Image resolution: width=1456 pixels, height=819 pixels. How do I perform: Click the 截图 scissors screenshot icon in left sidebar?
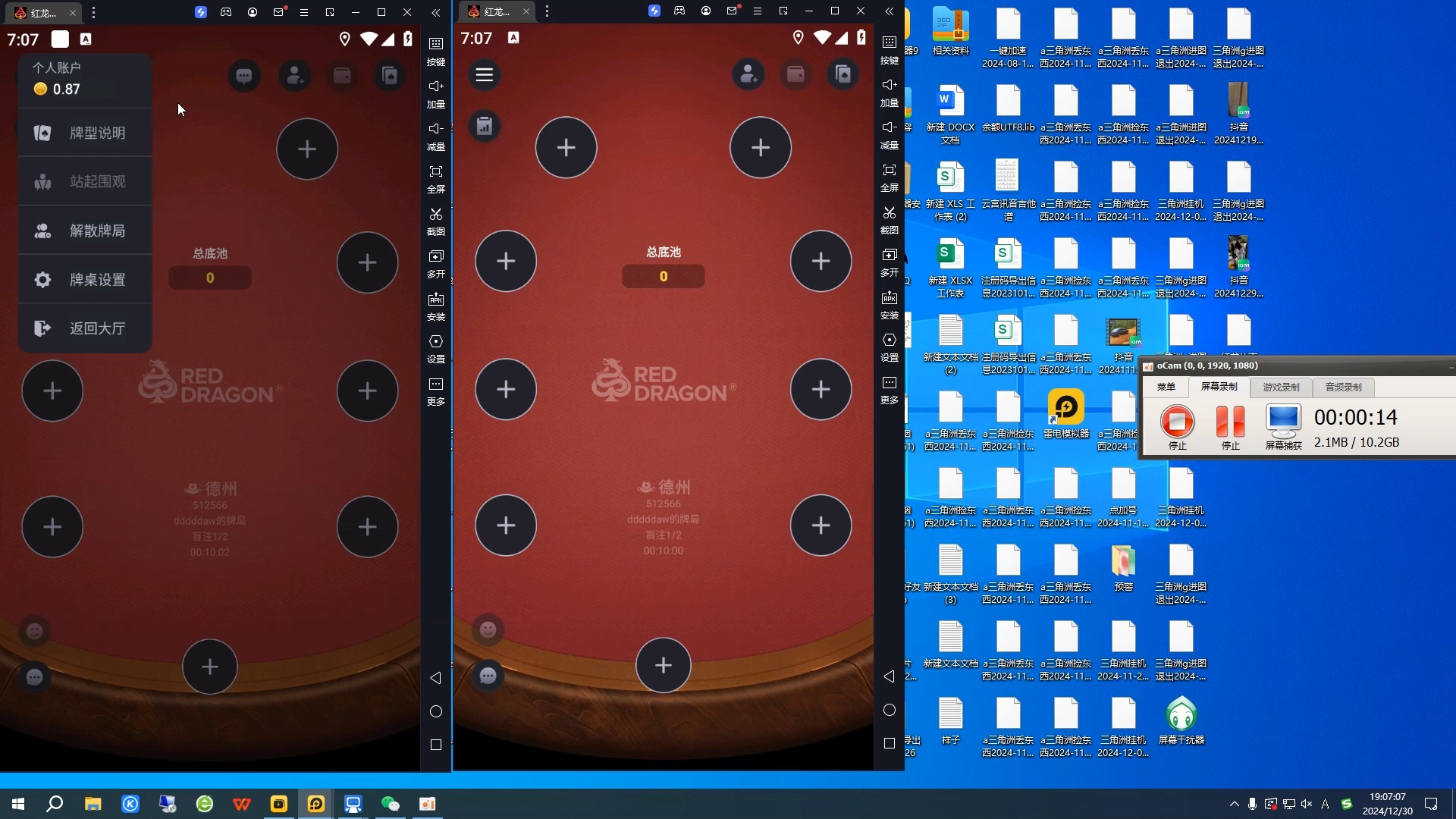435,215
